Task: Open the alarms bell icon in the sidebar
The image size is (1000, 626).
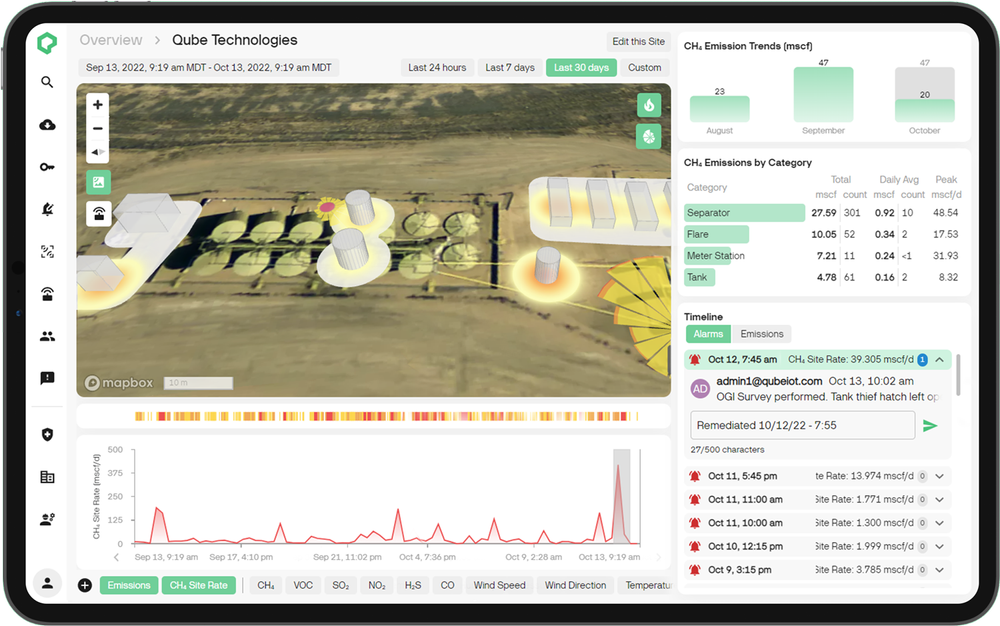Action: [46, 209]
